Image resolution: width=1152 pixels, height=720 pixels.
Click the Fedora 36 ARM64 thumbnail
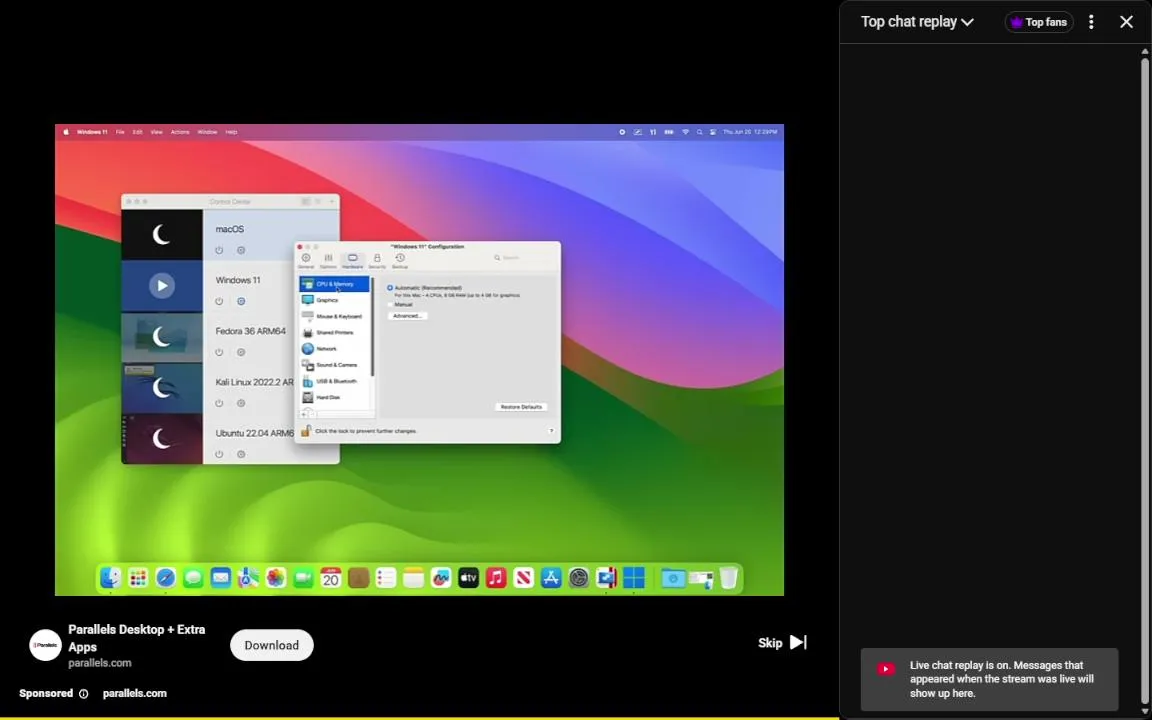(x=162, y=336)
